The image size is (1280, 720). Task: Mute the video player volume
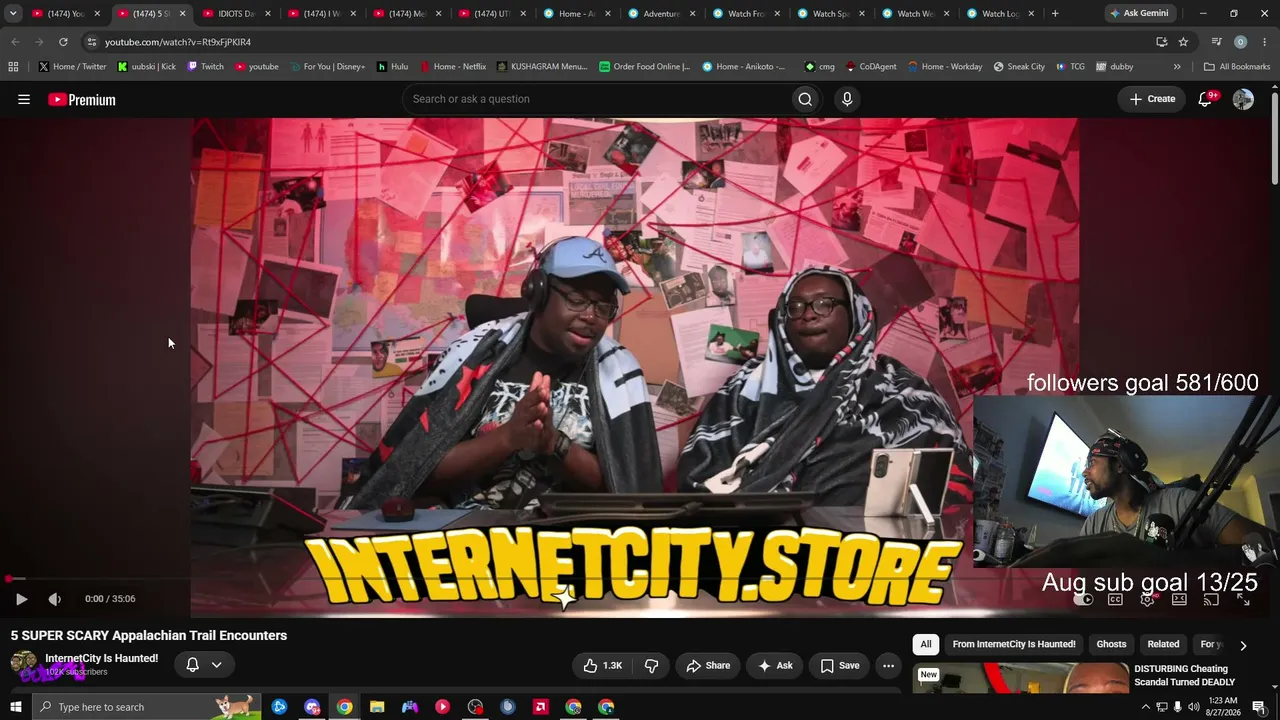point(54,599)
